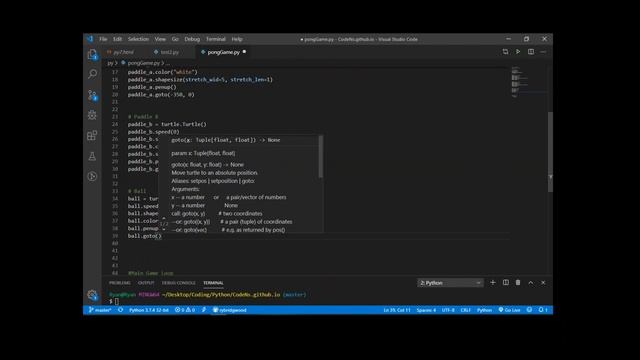Split the terminal panel
The width and height of the screenshot is (640, 360).
[x=506, y=282]
